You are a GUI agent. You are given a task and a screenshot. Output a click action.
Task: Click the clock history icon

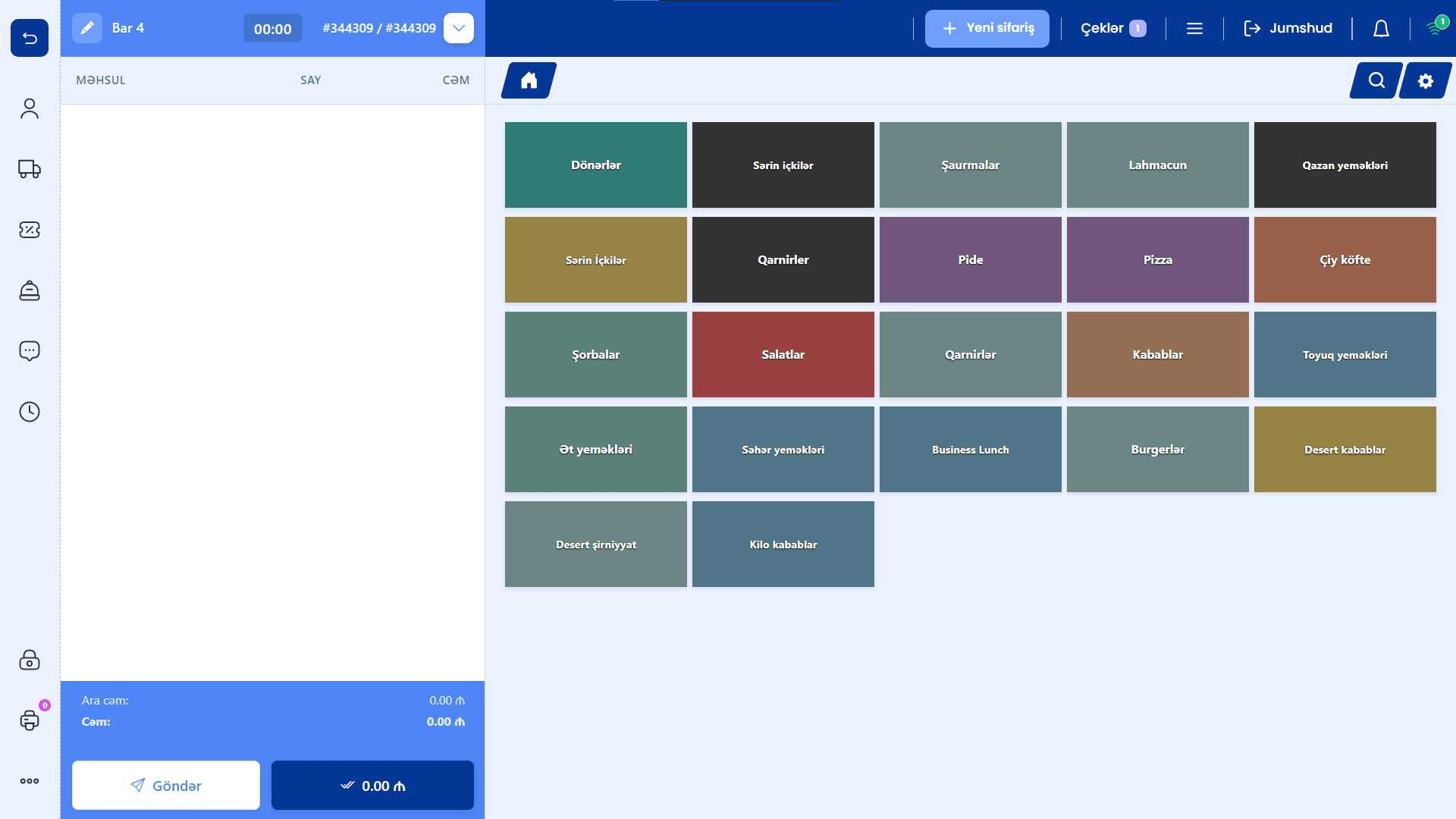pos(30,412)
